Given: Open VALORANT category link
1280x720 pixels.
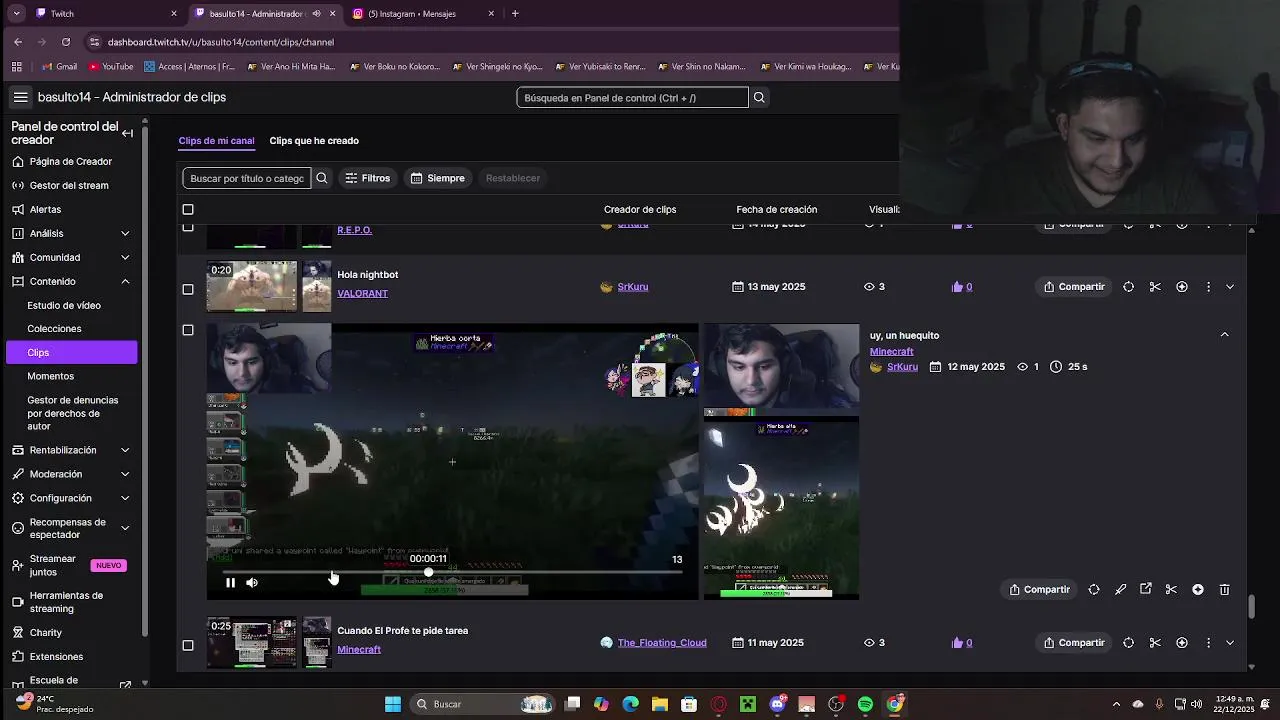Looking at the screenshot, I should click(x=363, y=294).
